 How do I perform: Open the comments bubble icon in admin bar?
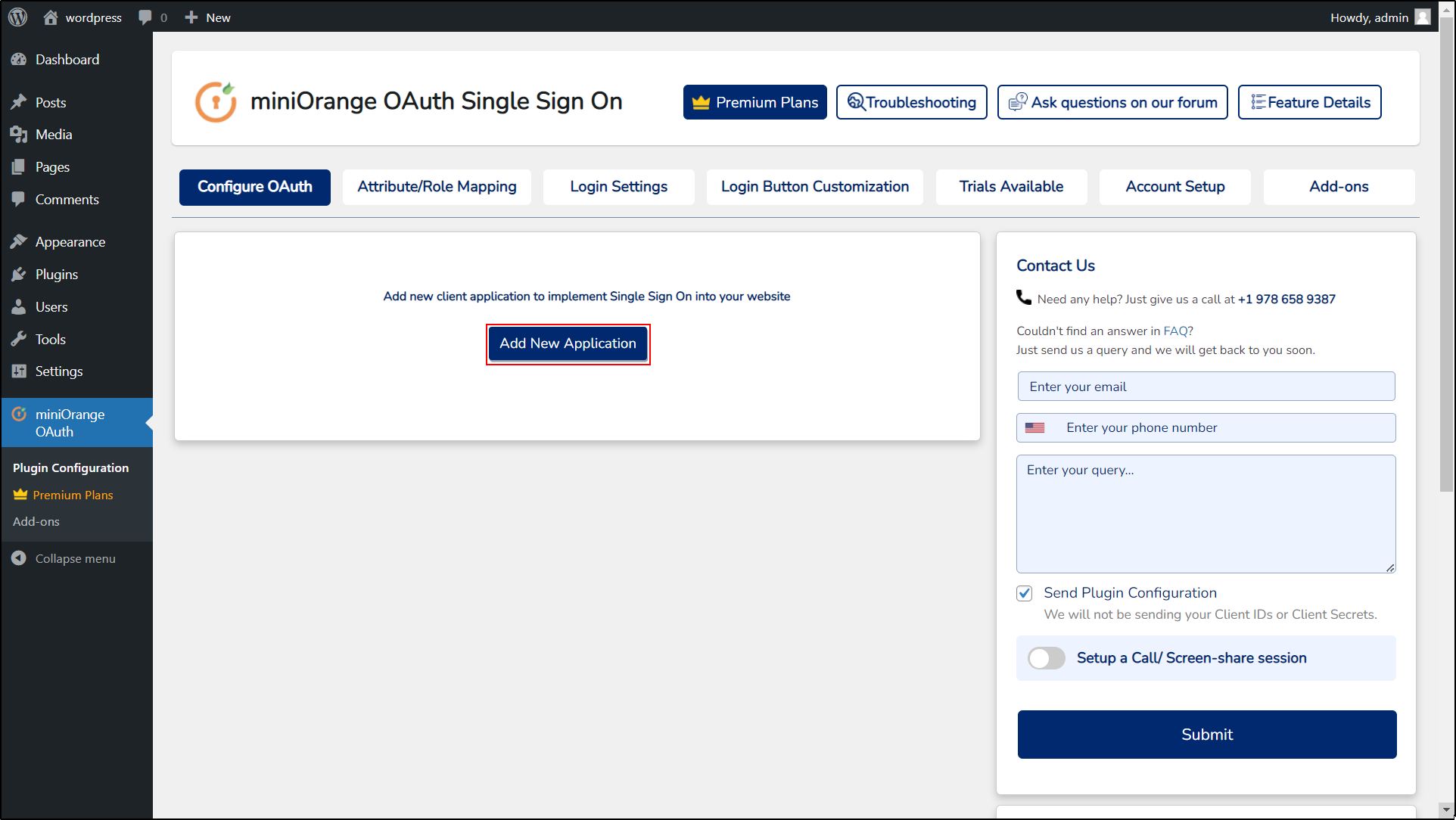coord(145,17)
